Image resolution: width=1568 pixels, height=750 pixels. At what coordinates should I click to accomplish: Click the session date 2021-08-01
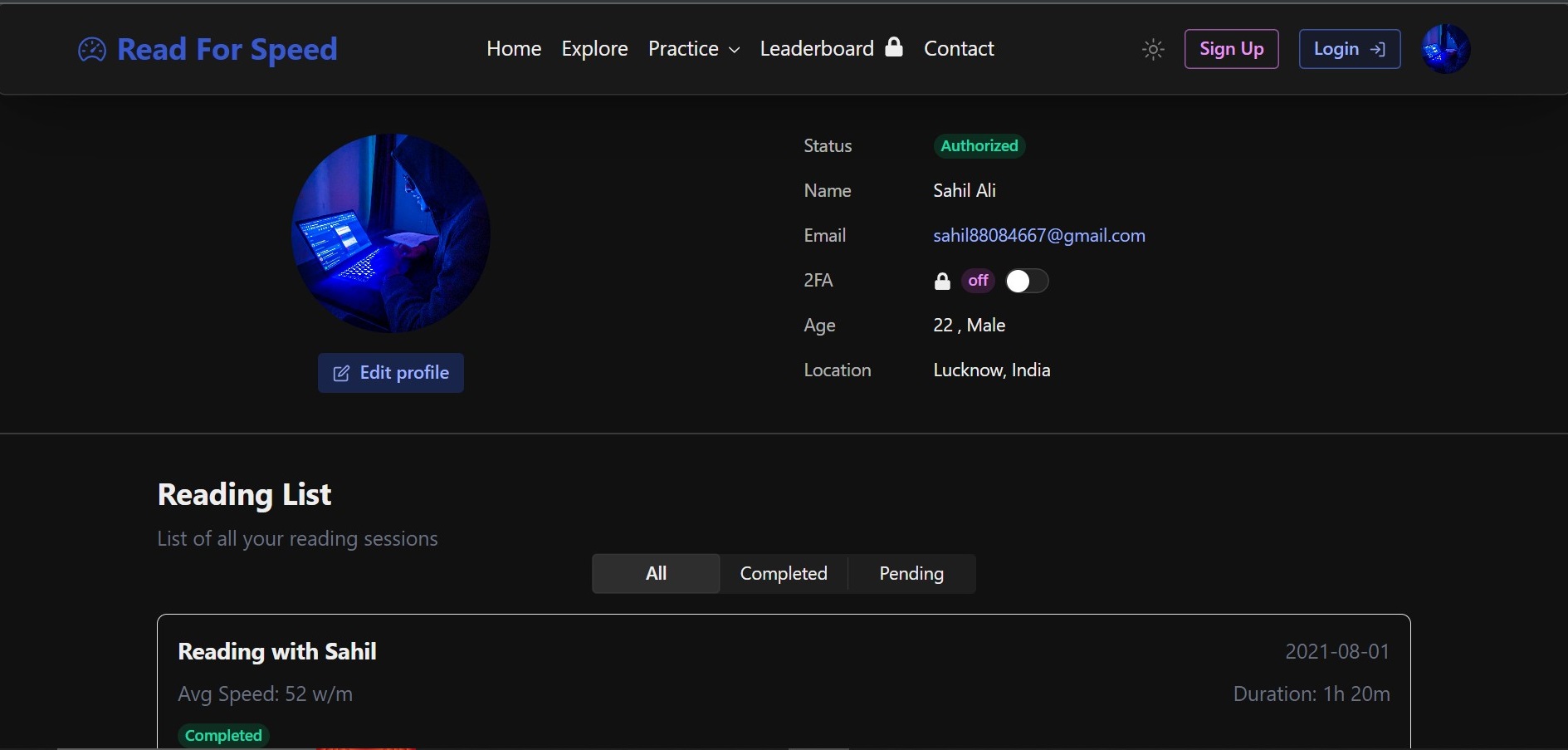click(x=1337, y=652)
